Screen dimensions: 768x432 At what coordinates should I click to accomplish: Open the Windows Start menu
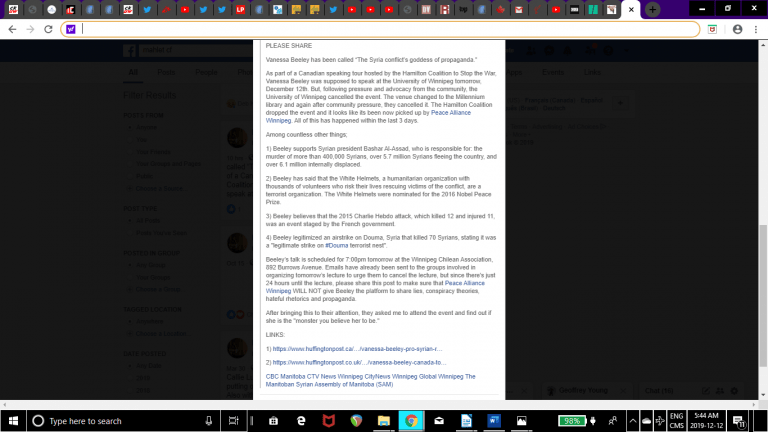[14, 421]
